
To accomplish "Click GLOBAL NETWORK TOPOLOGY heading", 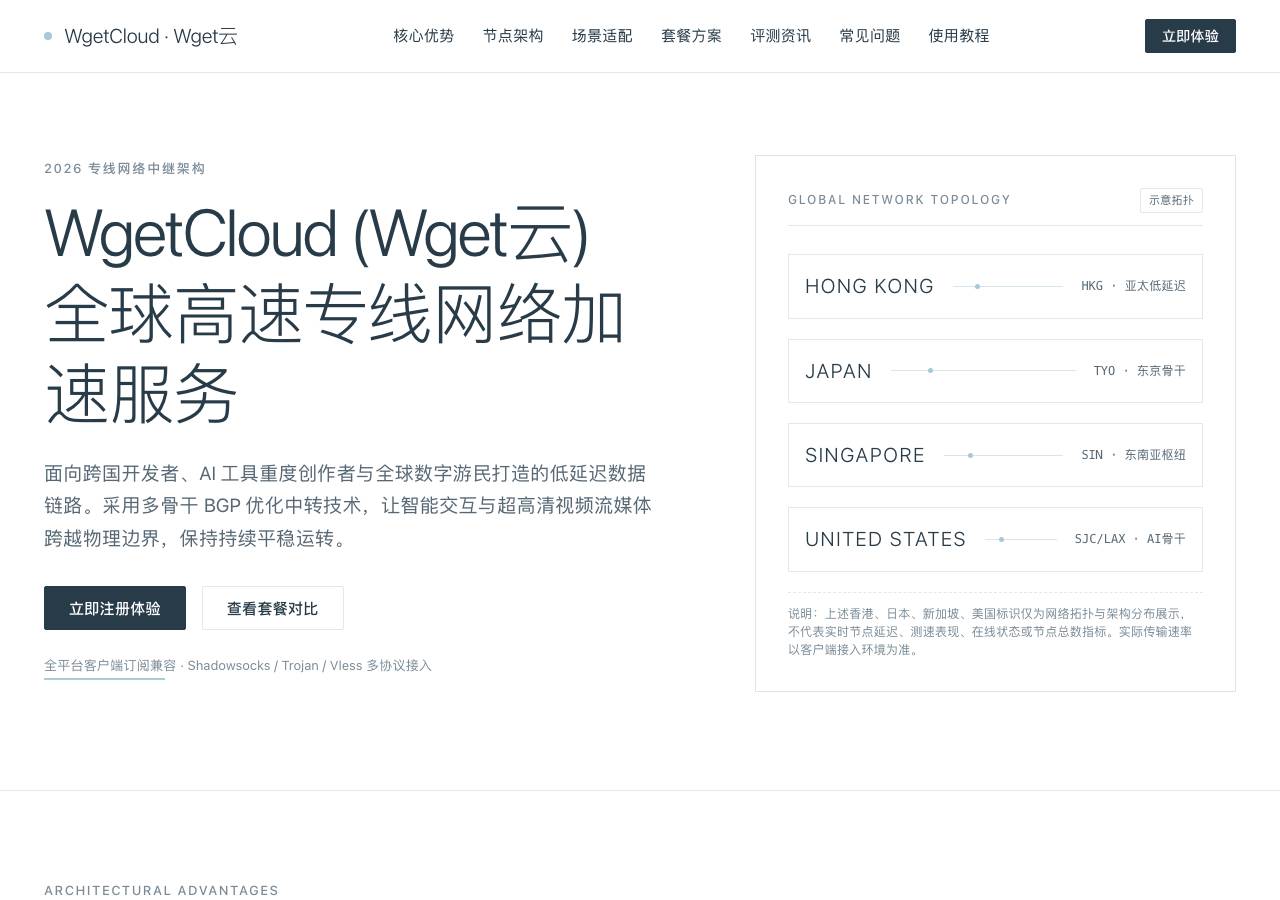I will [x=899, y=200].
